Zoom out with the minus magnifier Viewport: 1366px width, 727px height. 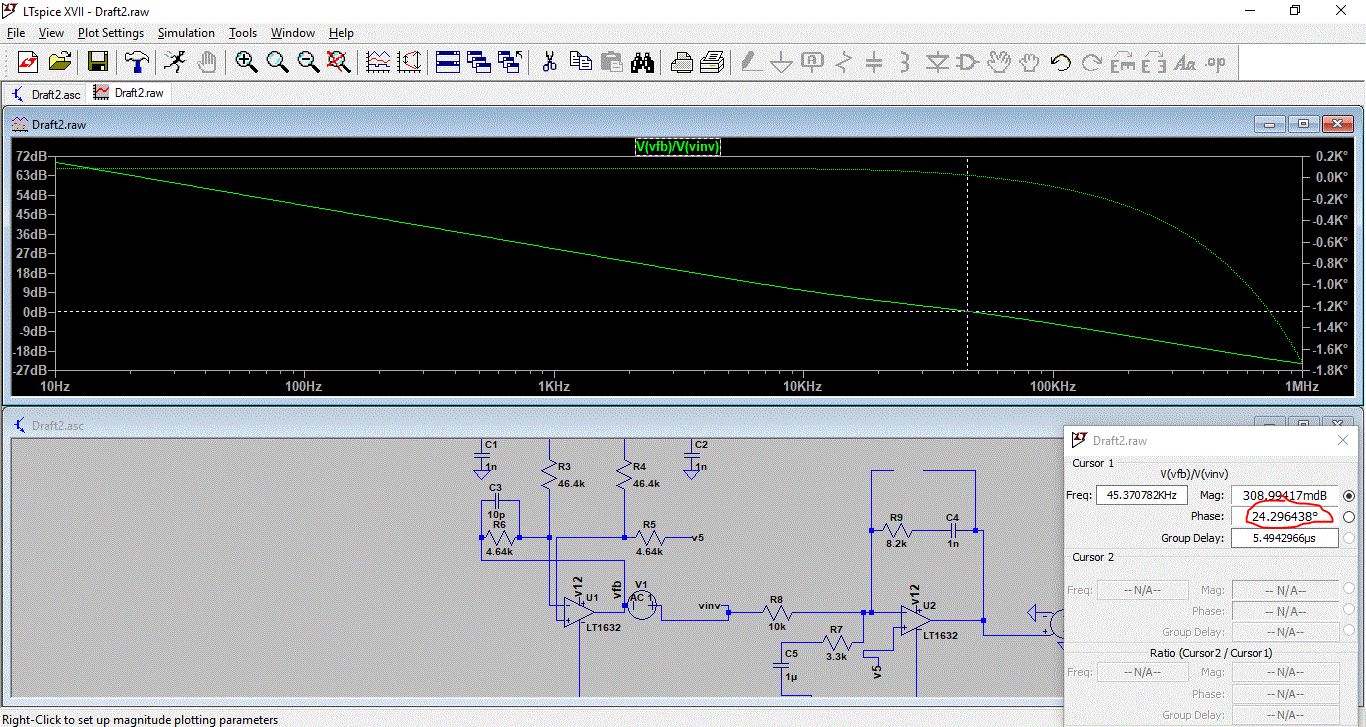point(308,62)
